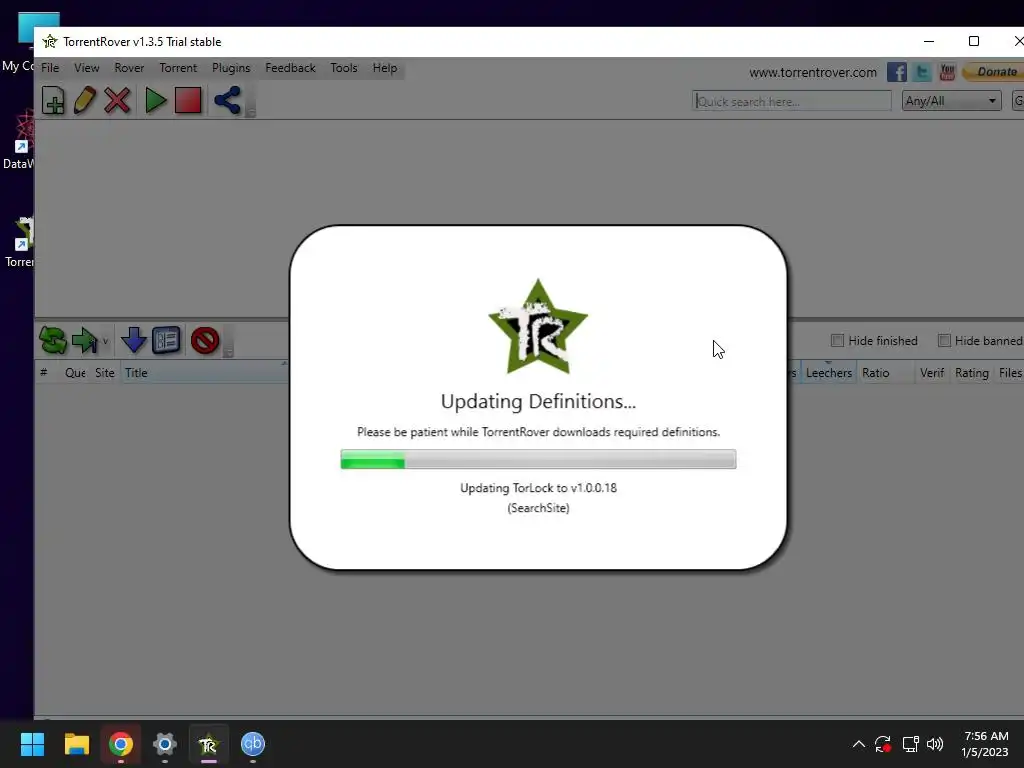Open the www.torrentrover.com link
Image resolution: width=1024 pixels, height=768 pixels.
(x=812, y=72)
